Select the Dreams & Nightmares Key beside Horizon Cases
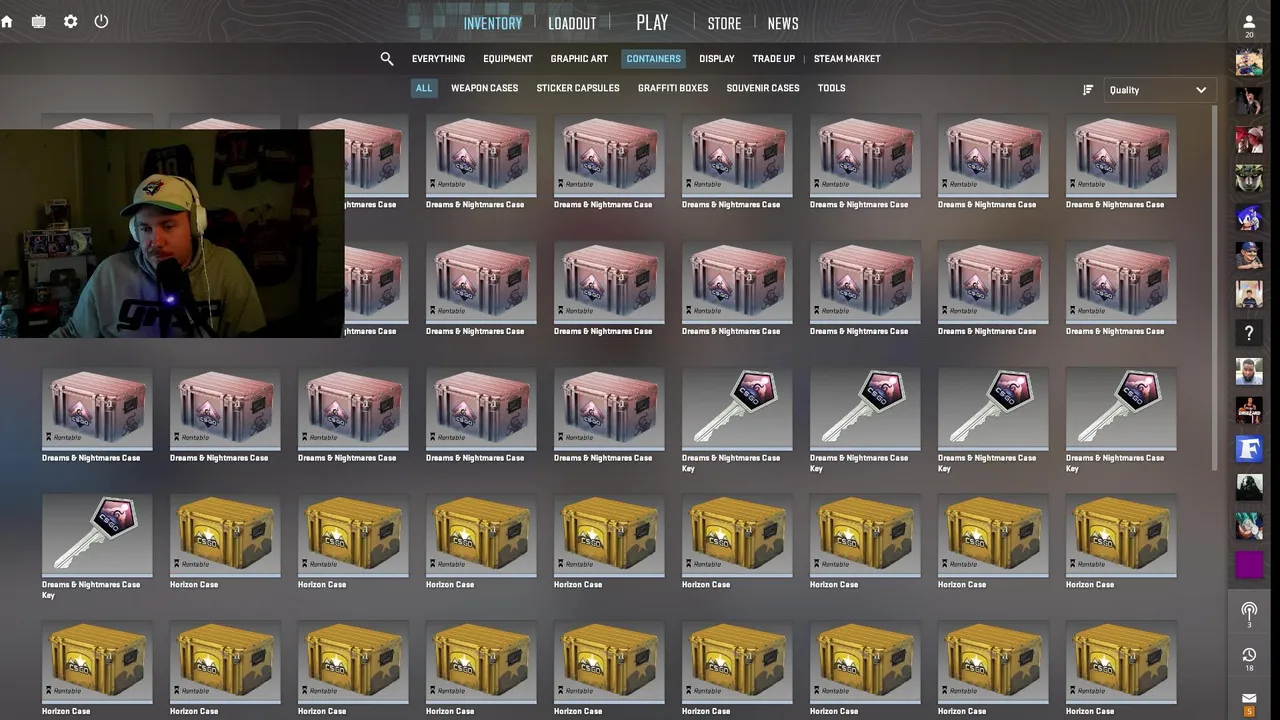 (x=97, y=546)
